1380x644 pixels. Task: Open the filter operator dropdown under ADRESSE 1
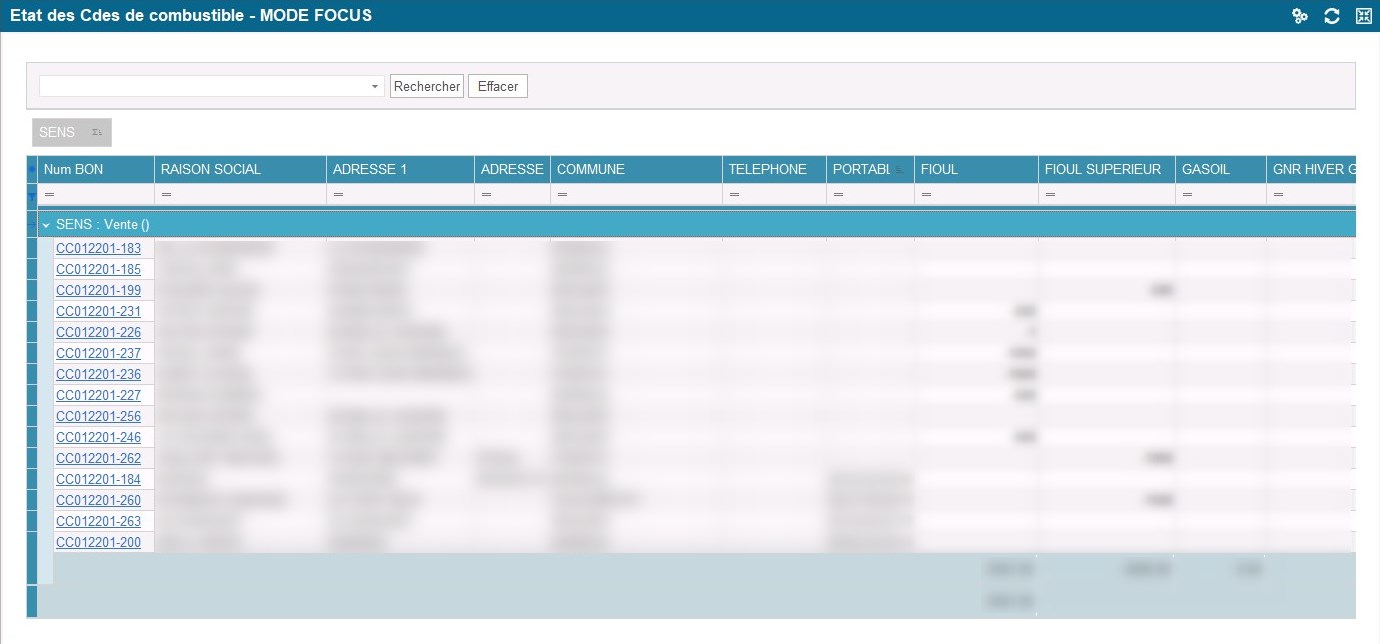pos(339,194)
